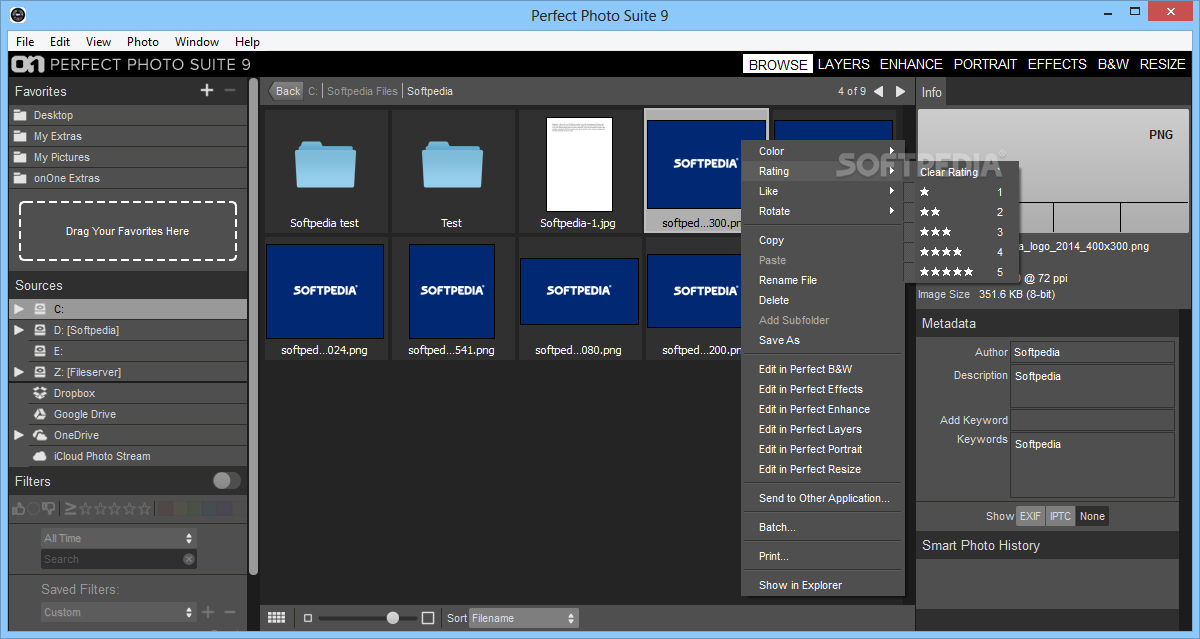
Task: Switch to the LAYERS module tab
Action: coord(844,64)
